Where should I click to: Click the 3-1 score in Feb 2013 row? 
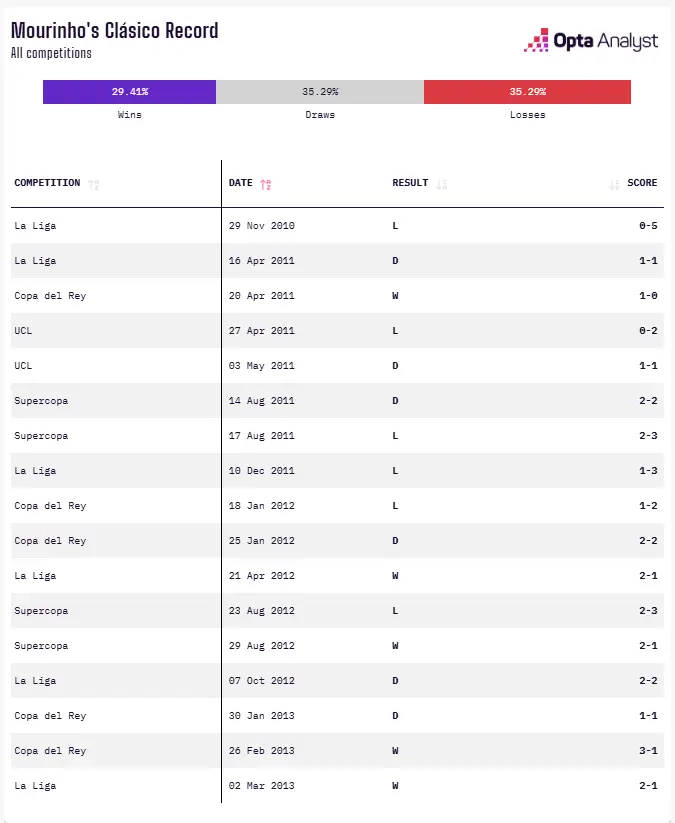648,751
